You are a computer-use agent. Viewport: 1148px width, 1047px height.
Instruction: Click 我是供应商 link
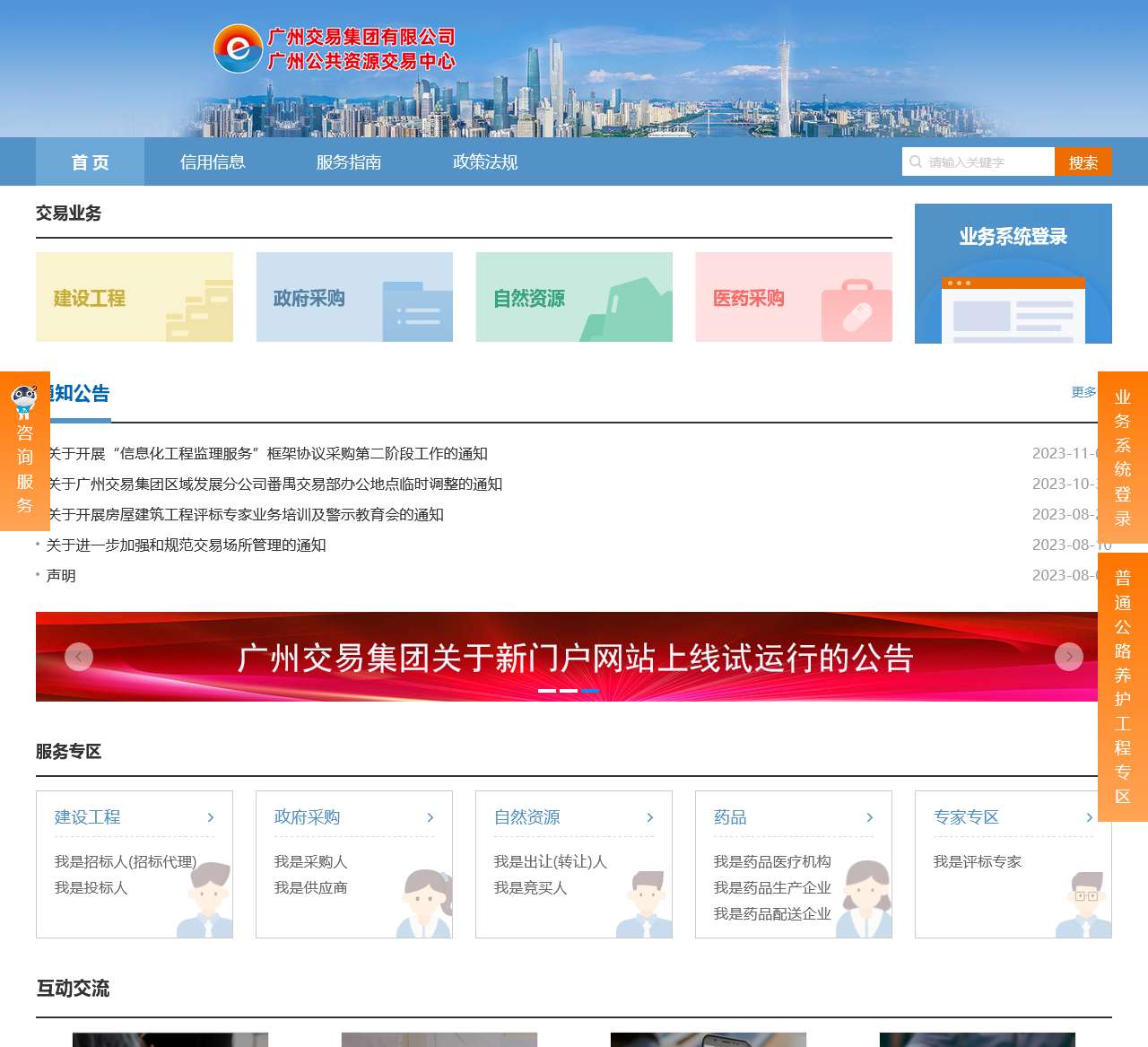(311, 887)
